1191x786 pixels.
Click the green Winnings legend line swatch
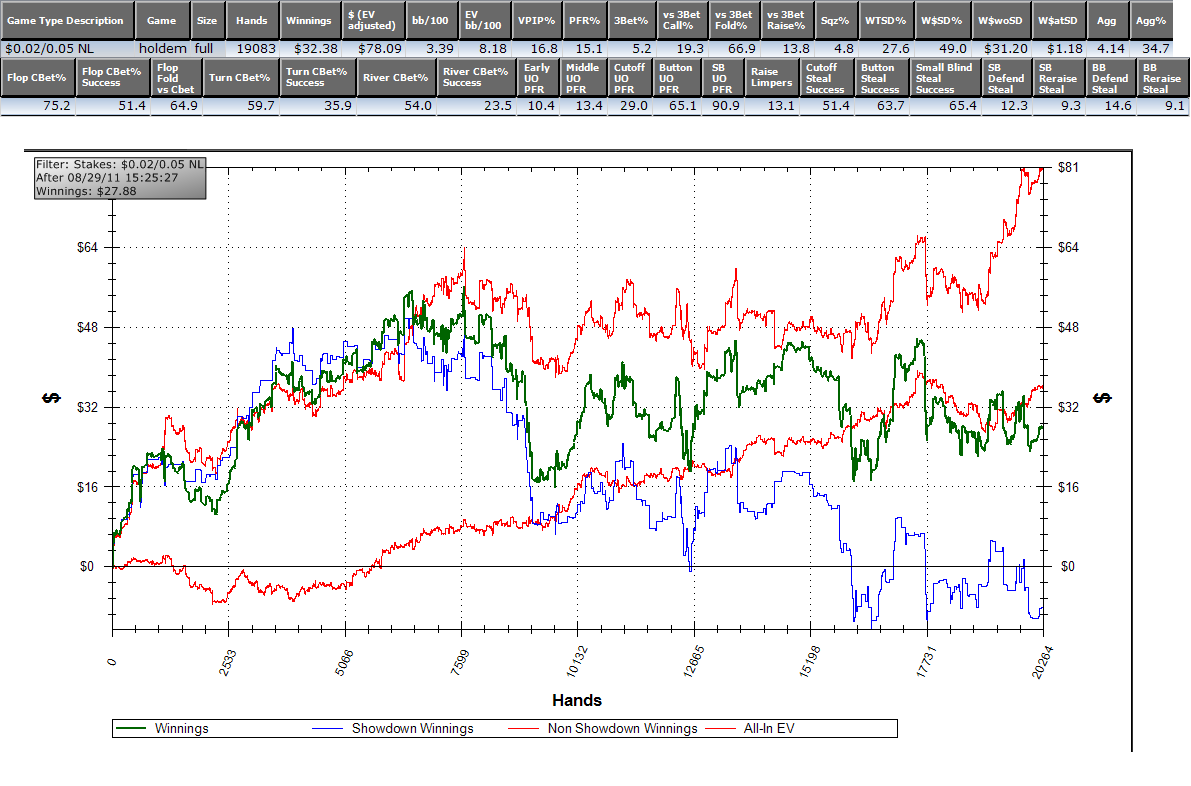130,728
